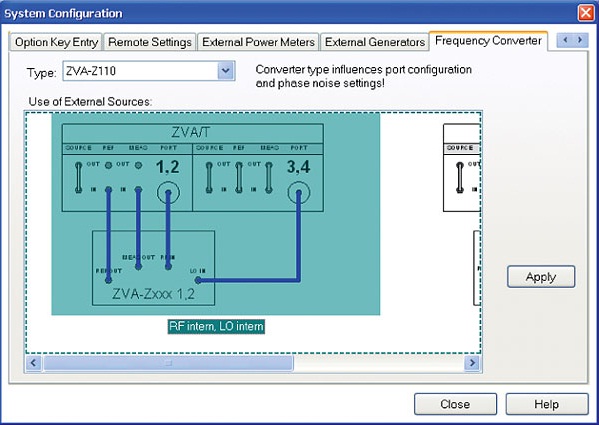Switch to Option Key Entry tab

(x=56, y=42)
